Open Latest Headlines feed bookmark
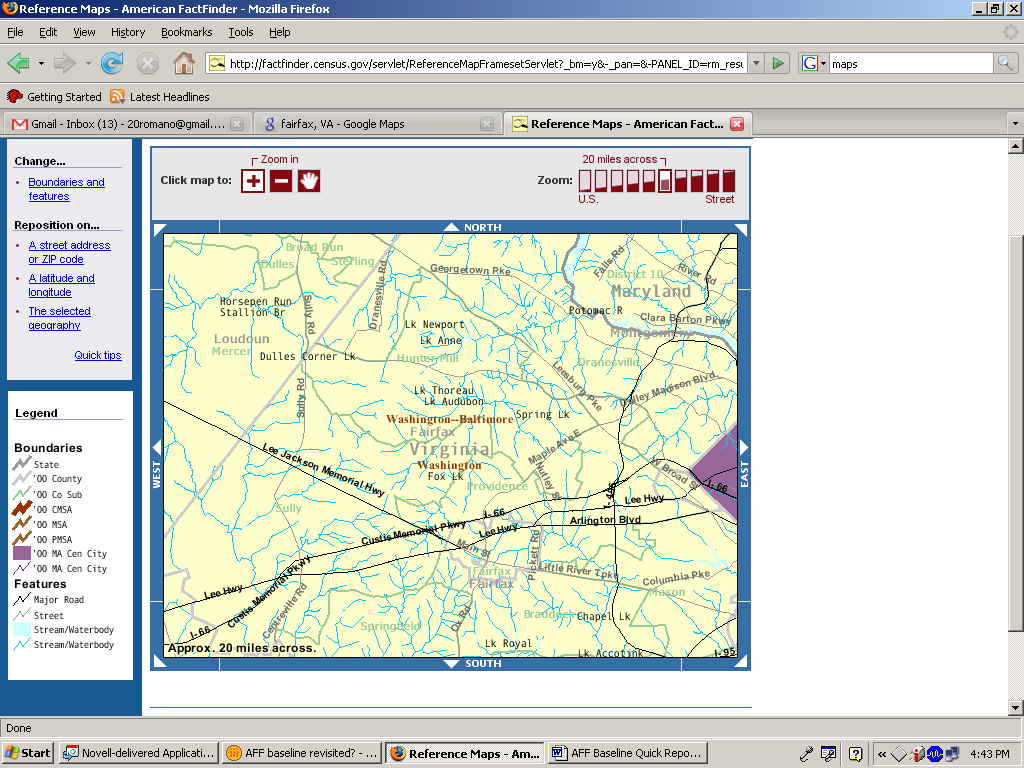Viewport: 1024px width, 768px height. point(160,97)
